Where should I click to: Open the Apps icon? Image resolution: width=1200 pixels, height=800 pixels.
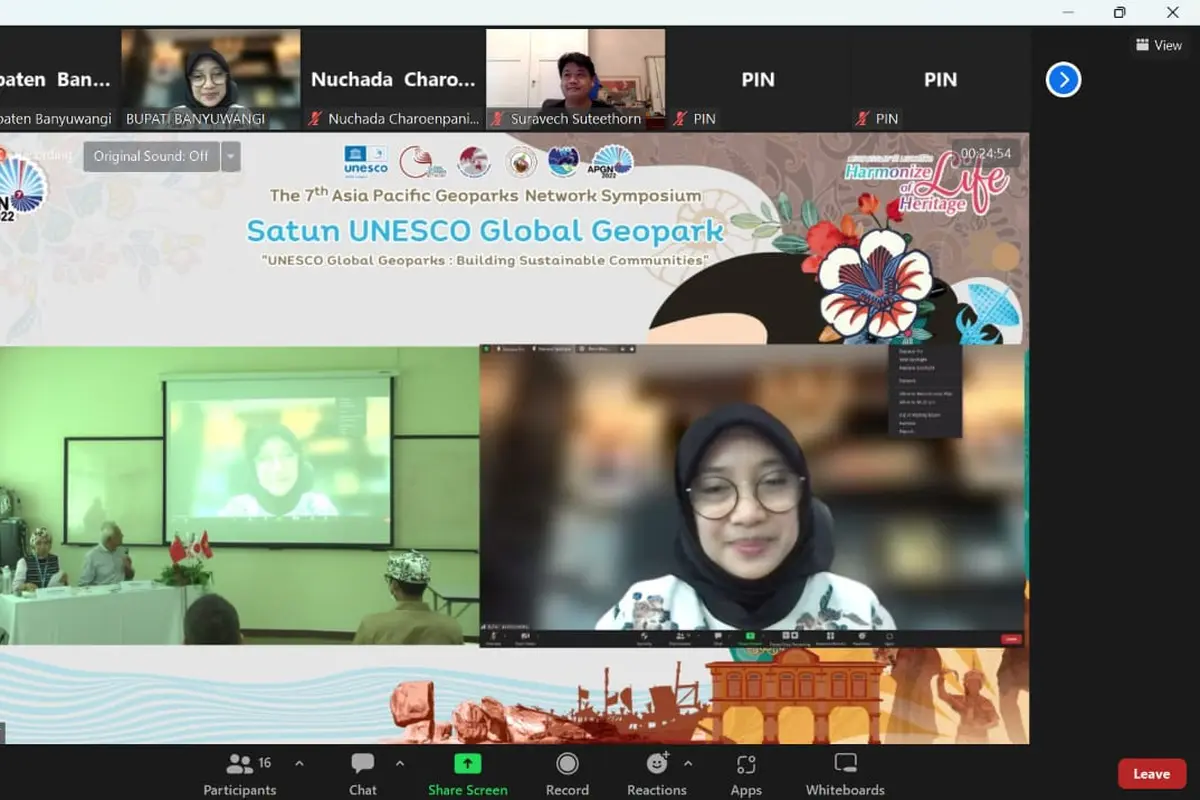tap(746, 765)
